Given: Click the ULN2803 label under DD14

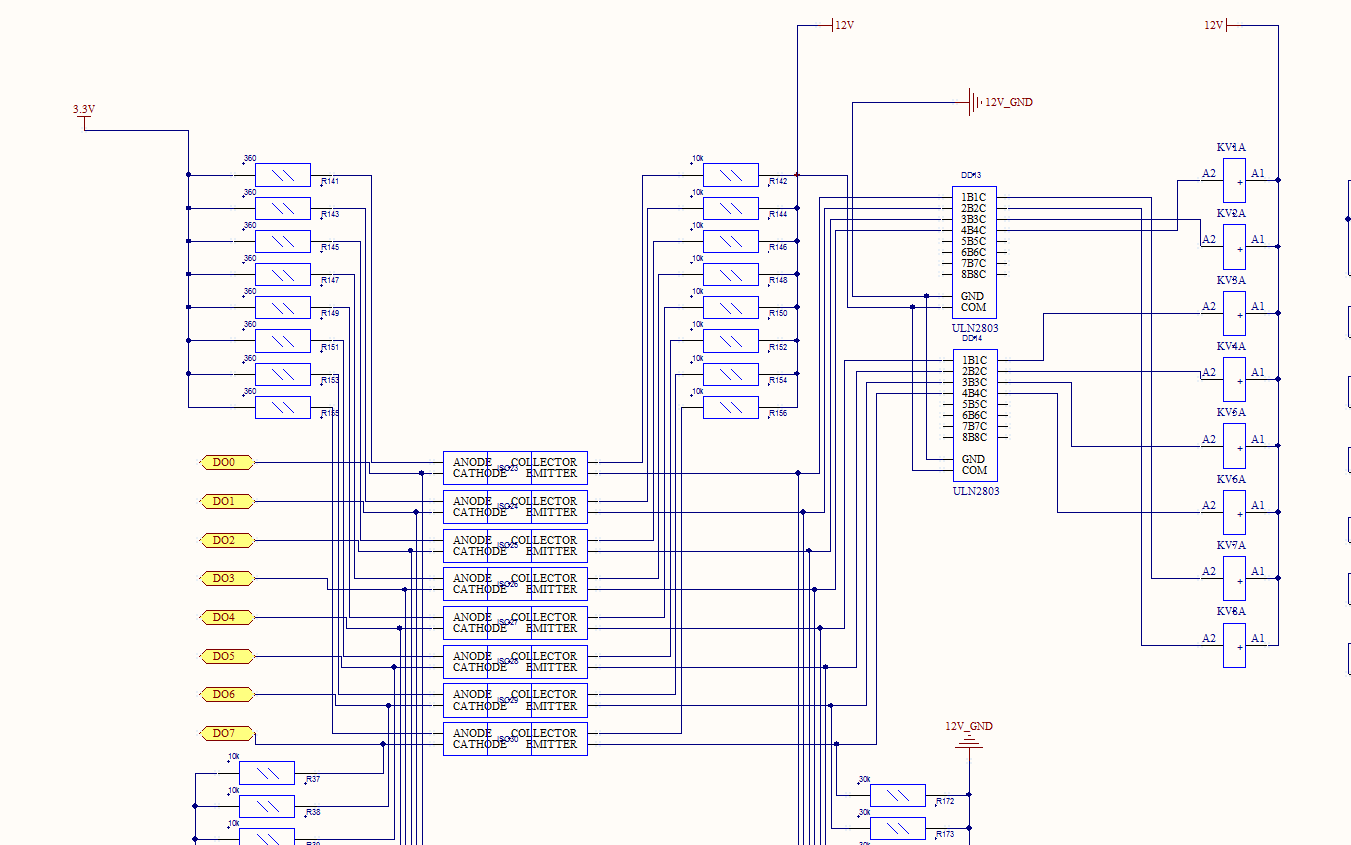Looking at the screenshot, I should (x=975, y=491).
